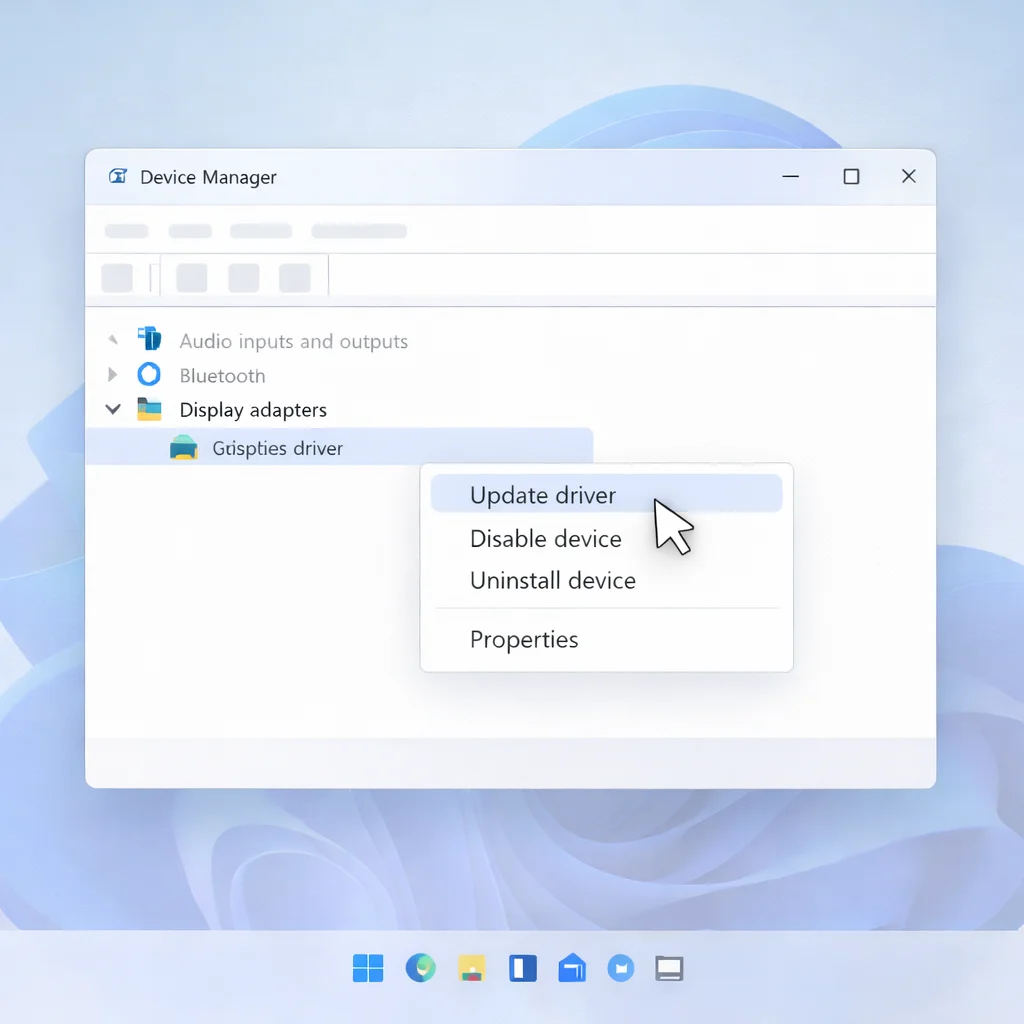
Task: Click the Display adapters folder icon
Action: click(x=150, y=409)
